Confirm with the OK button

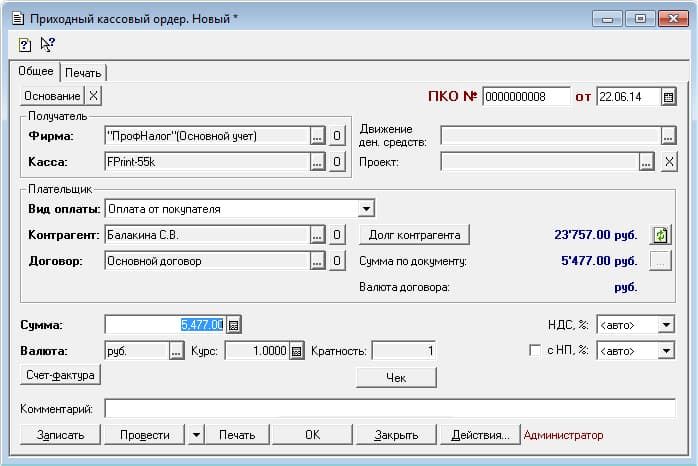click(x=312, y=435)
